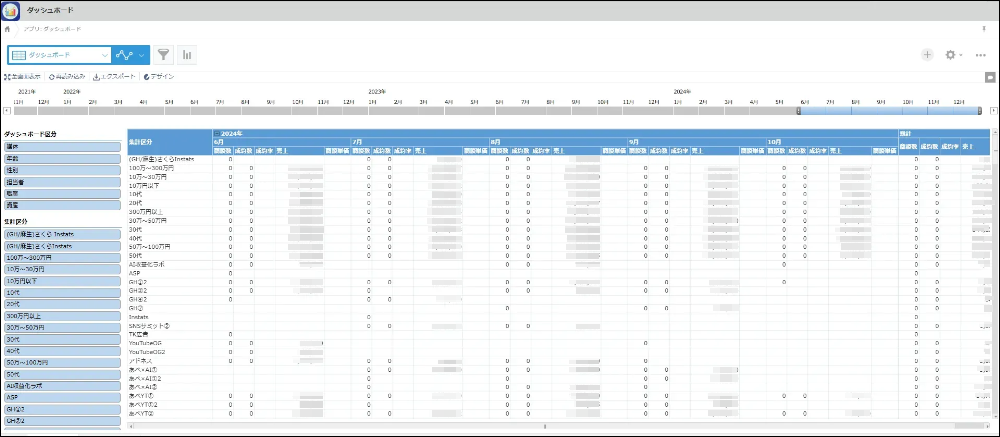Click the 2022年 1月 timeline segment
Screen dimensions: 1000x437
point(76,110)
